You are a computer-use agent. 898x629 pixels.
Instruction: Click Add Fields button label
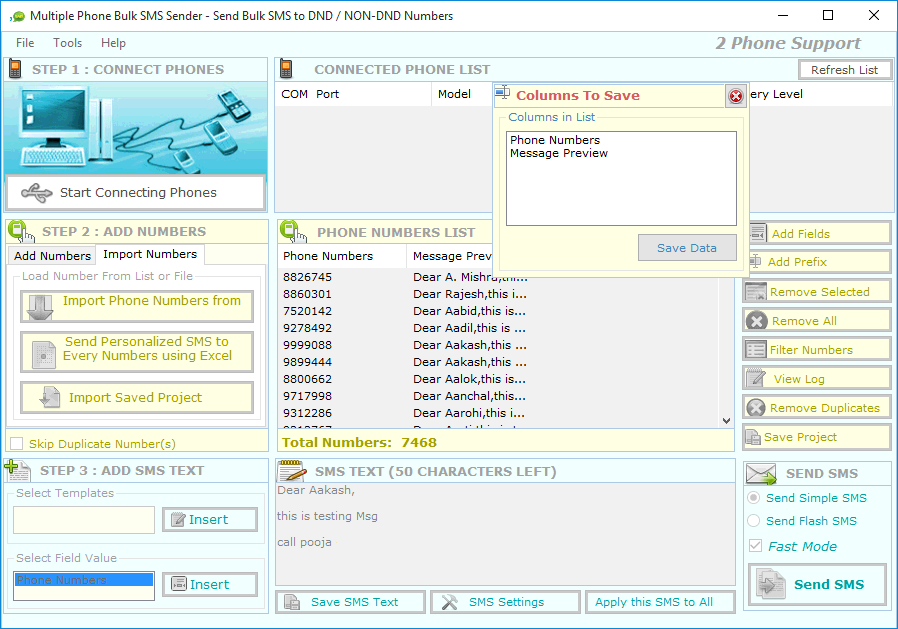[800, 234]
